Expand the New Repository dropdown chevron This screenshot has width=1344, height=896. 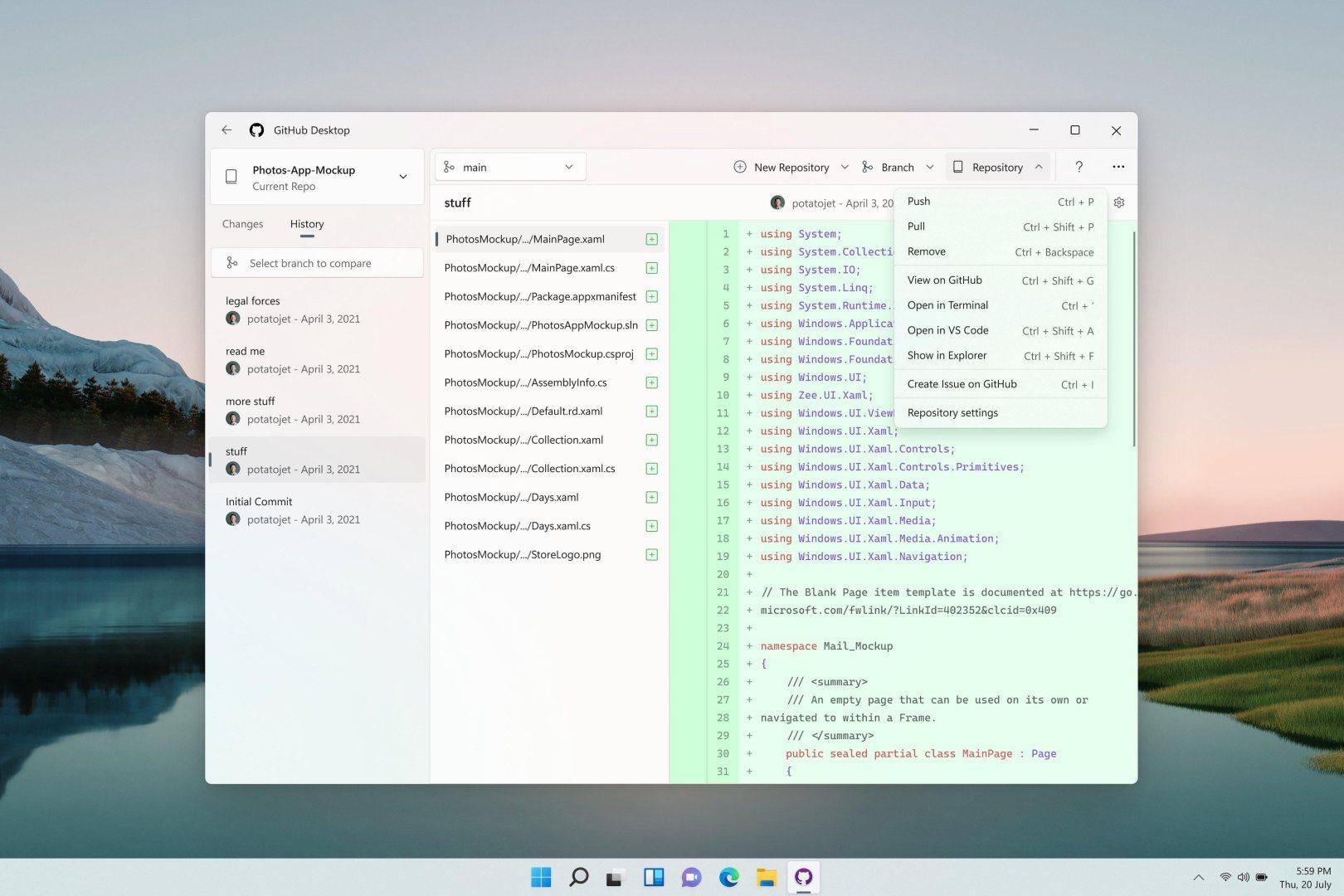tap(845, 167)
